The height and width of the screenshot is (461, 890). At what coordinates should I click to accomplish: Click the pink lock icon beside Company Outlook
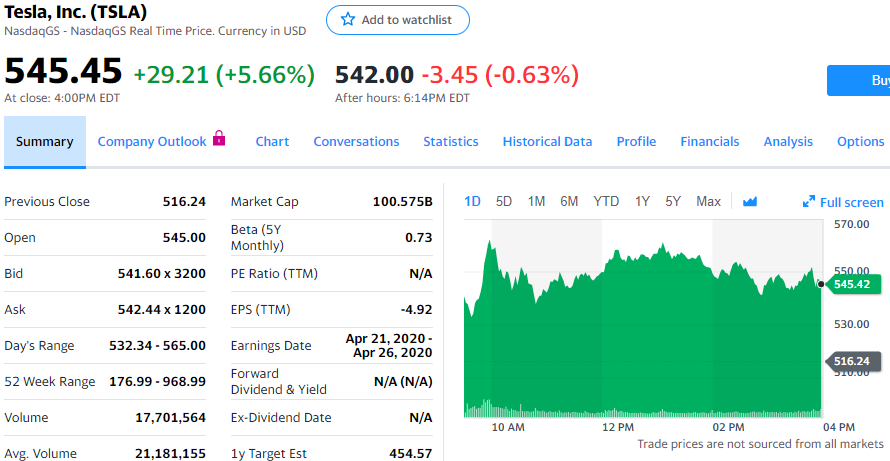pyautogui.click(x=220, y=140)
